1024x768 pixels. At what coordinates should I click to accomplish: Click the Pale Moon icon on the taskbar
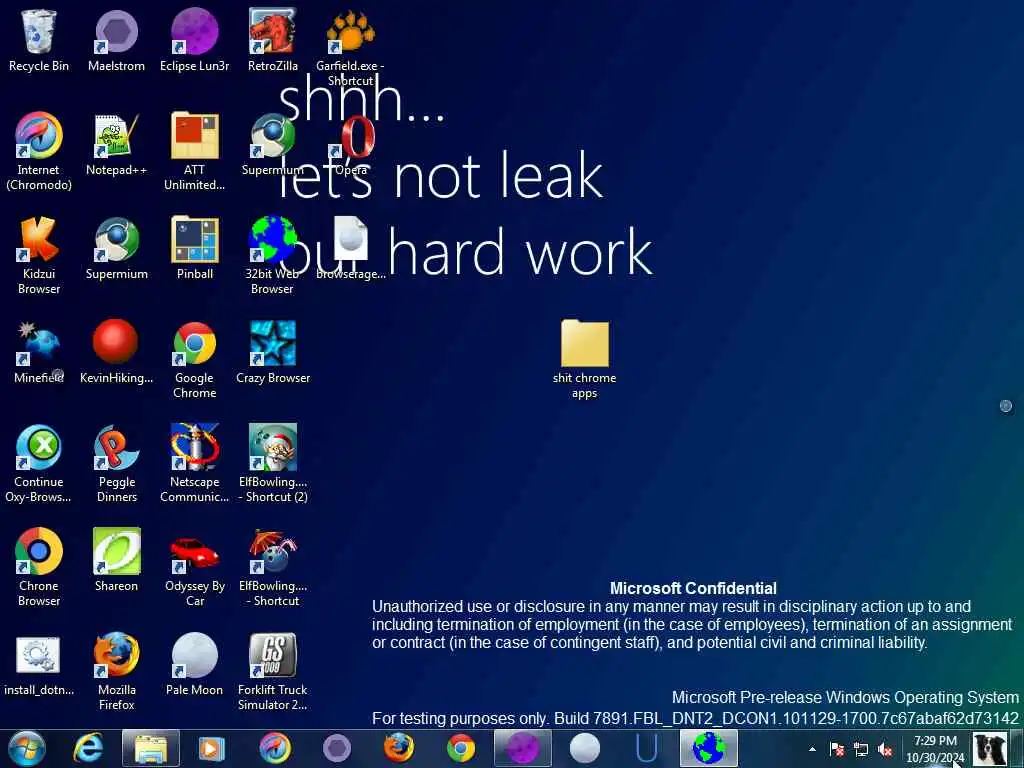[x=584, y=748]
